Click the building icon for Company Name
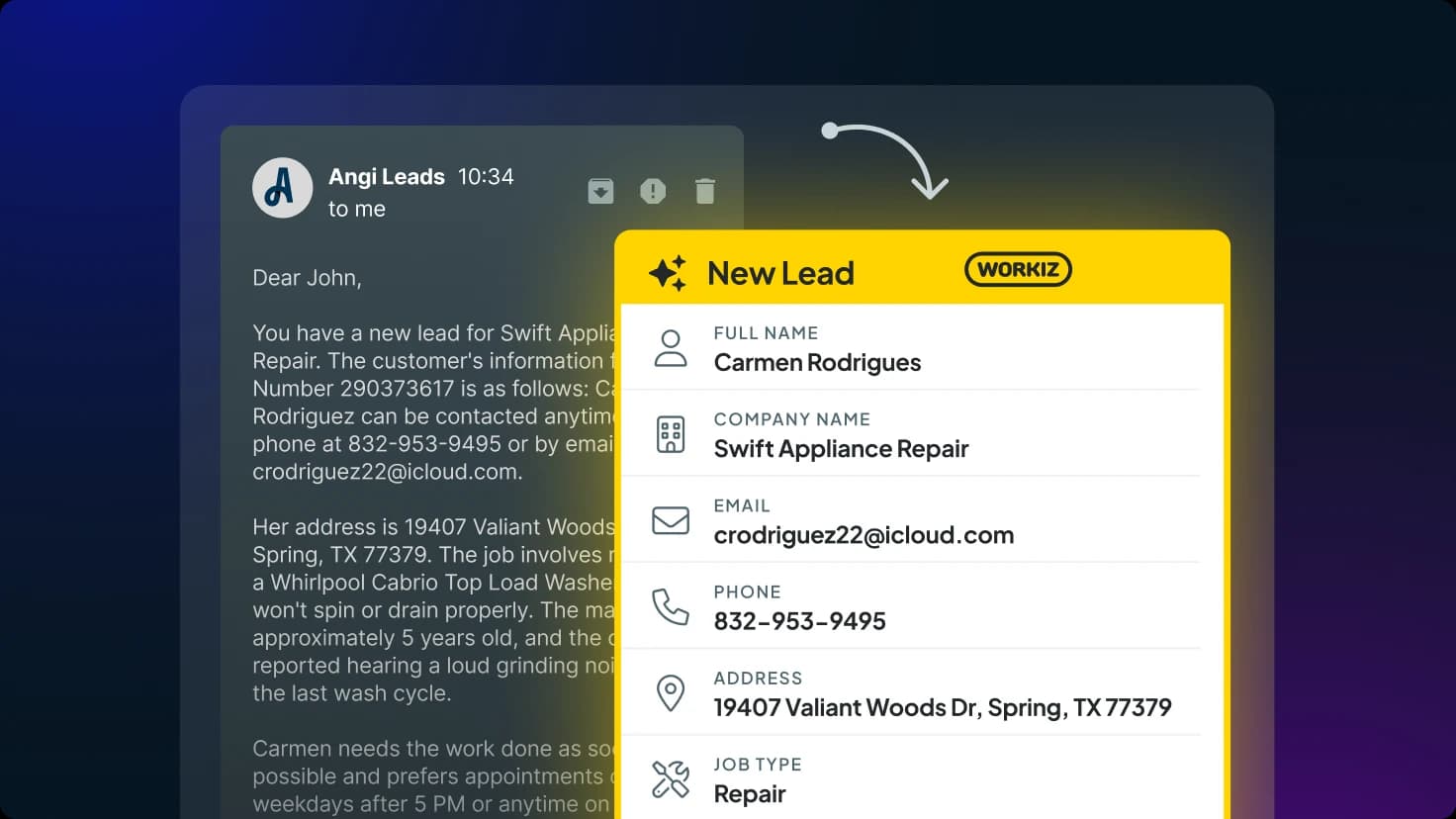 coord(671,434)
